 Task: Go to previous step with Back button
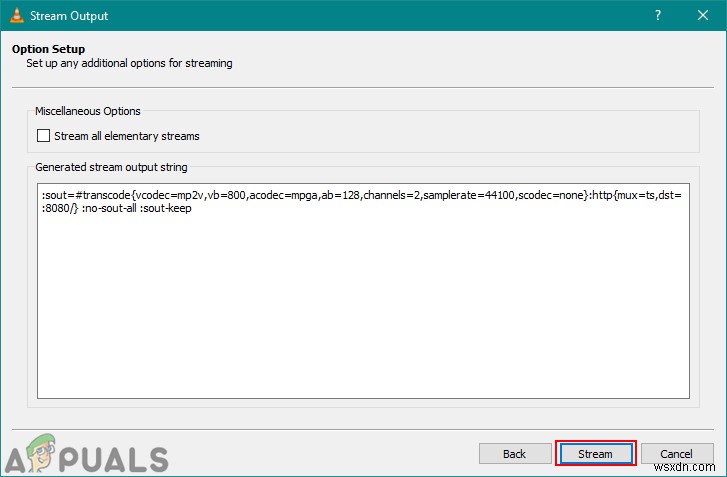[515, 453]
